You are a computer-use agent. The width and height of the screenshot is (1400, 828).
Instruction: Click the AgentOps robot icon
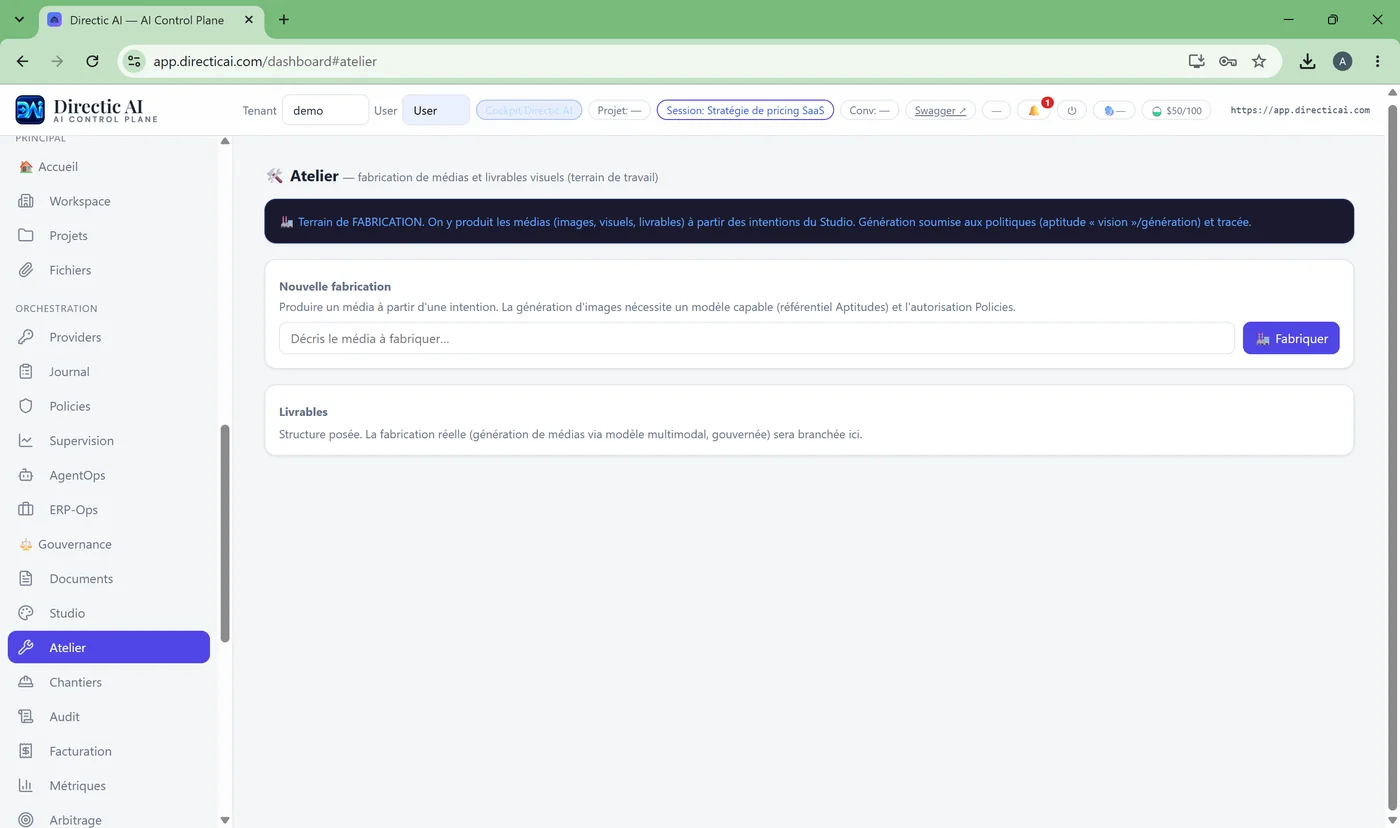(26, 475)
